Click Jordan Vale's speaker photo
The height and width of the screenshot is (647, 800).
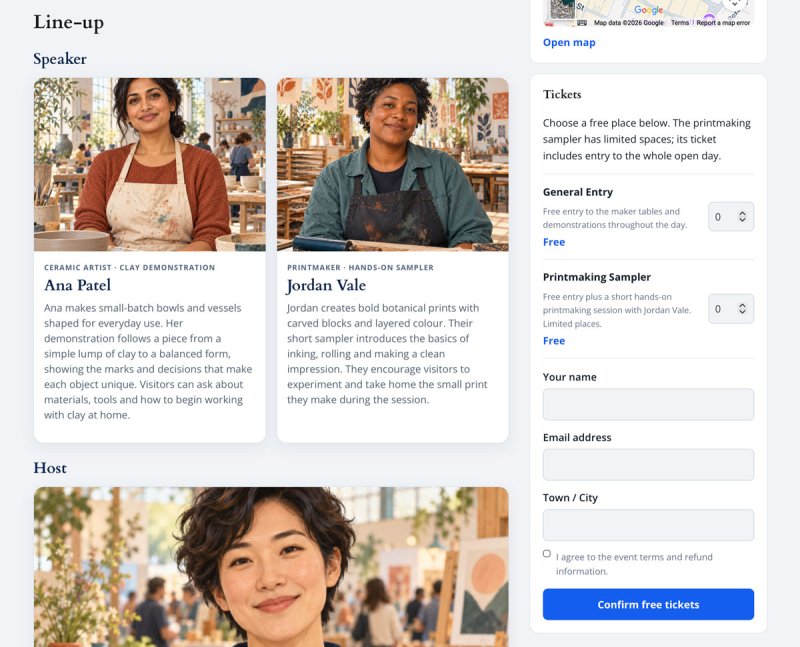click(x=393, y=164)
